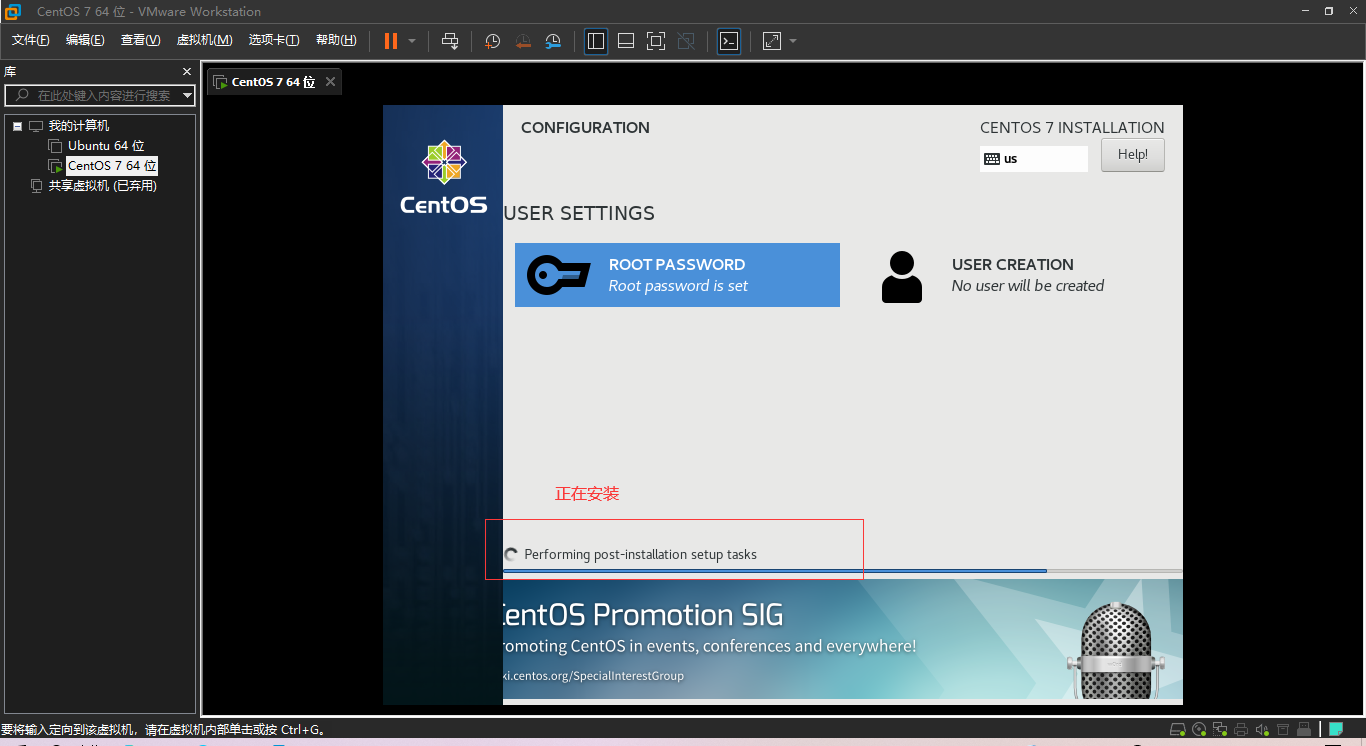Click the printer status bar icon
This screenshot has height=746, width=1366.
pyautogui.click(x=1241, y=729)
